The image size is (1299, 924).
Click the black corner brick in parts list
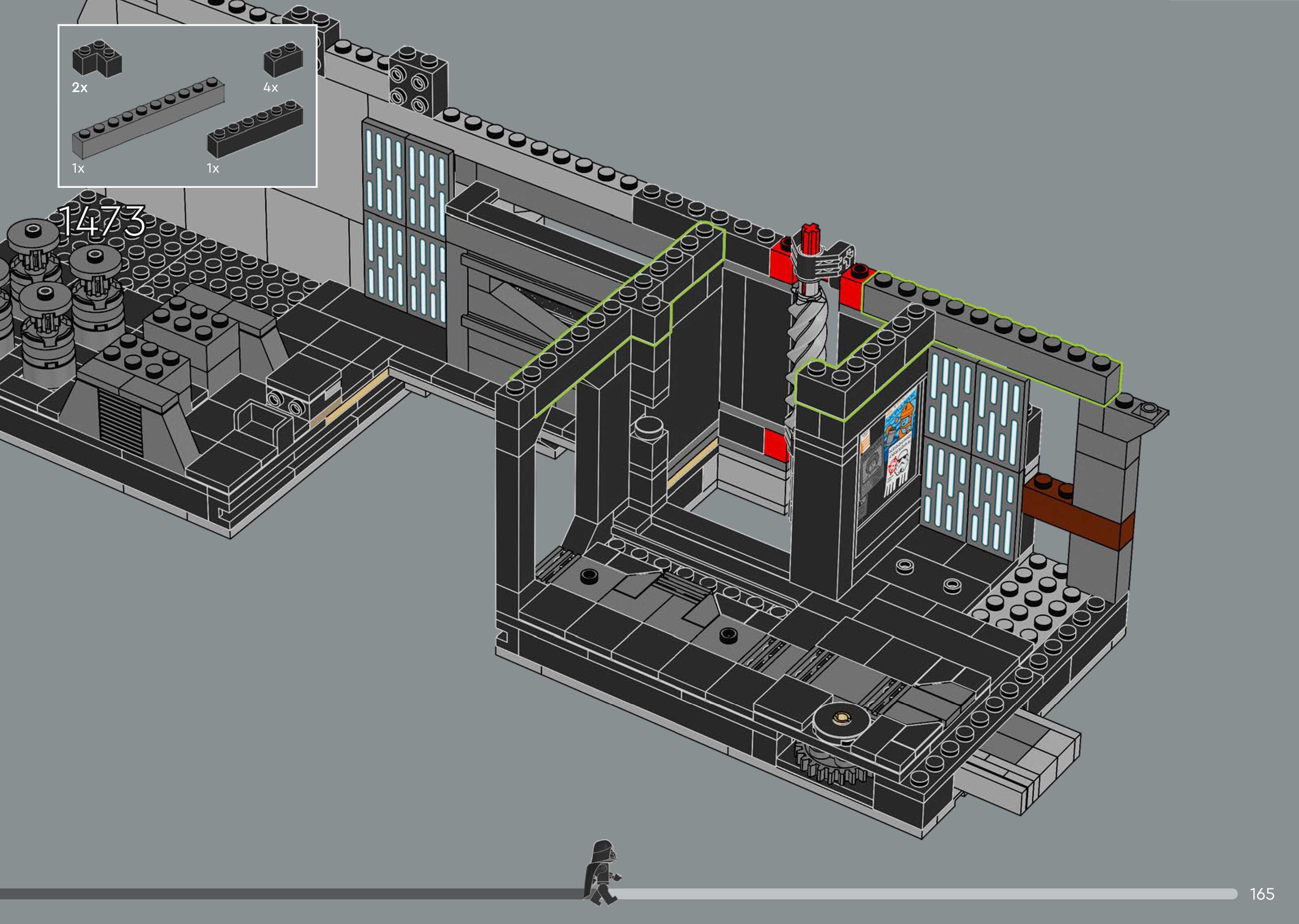coord(97,59)
